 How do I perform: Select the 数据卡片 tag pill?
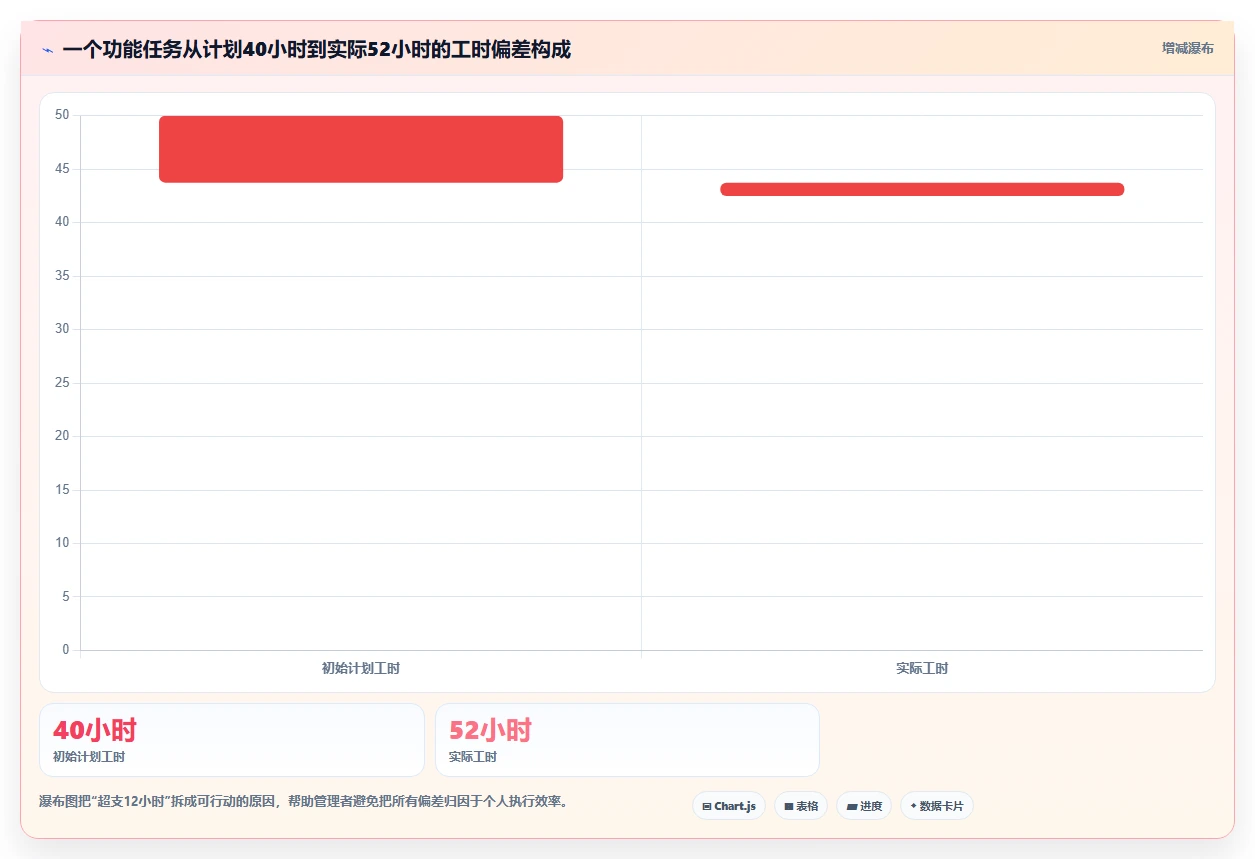point(937,806)
